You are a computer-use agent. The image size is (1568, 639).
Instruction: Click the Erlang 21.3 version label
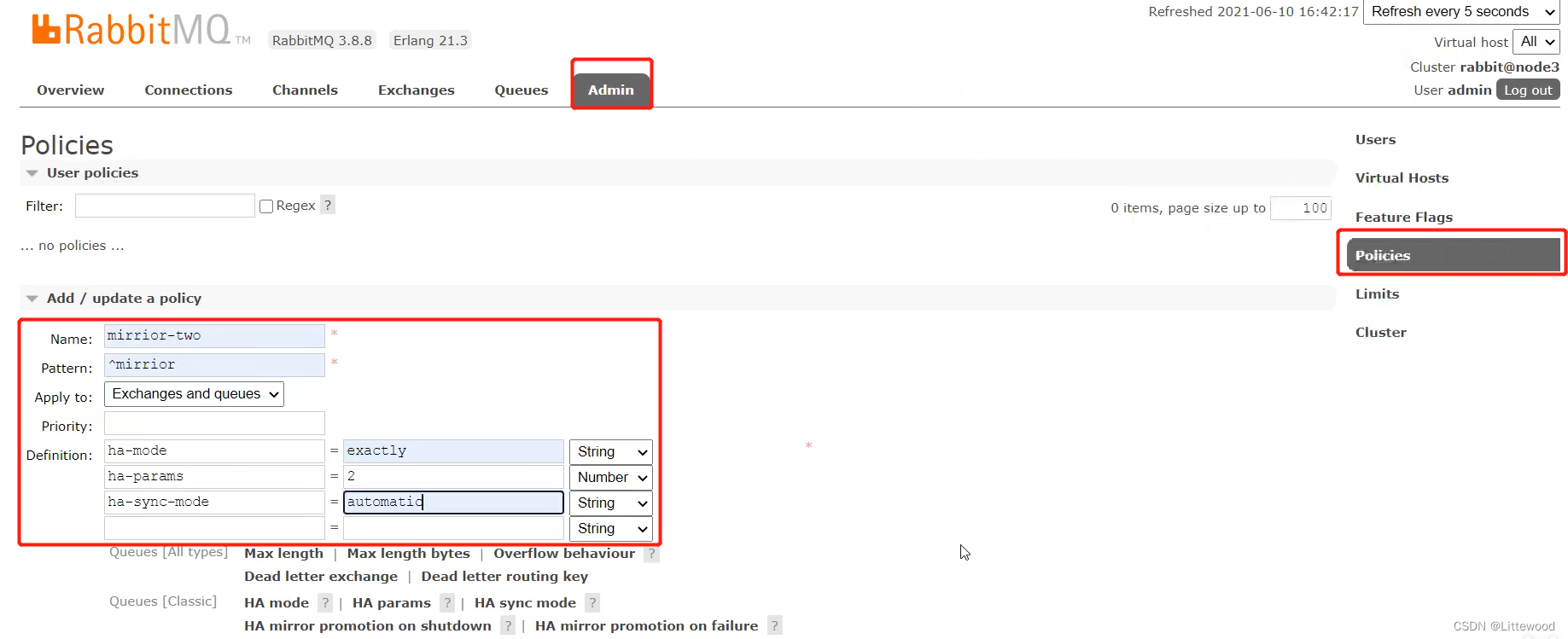tap(430, 41)
